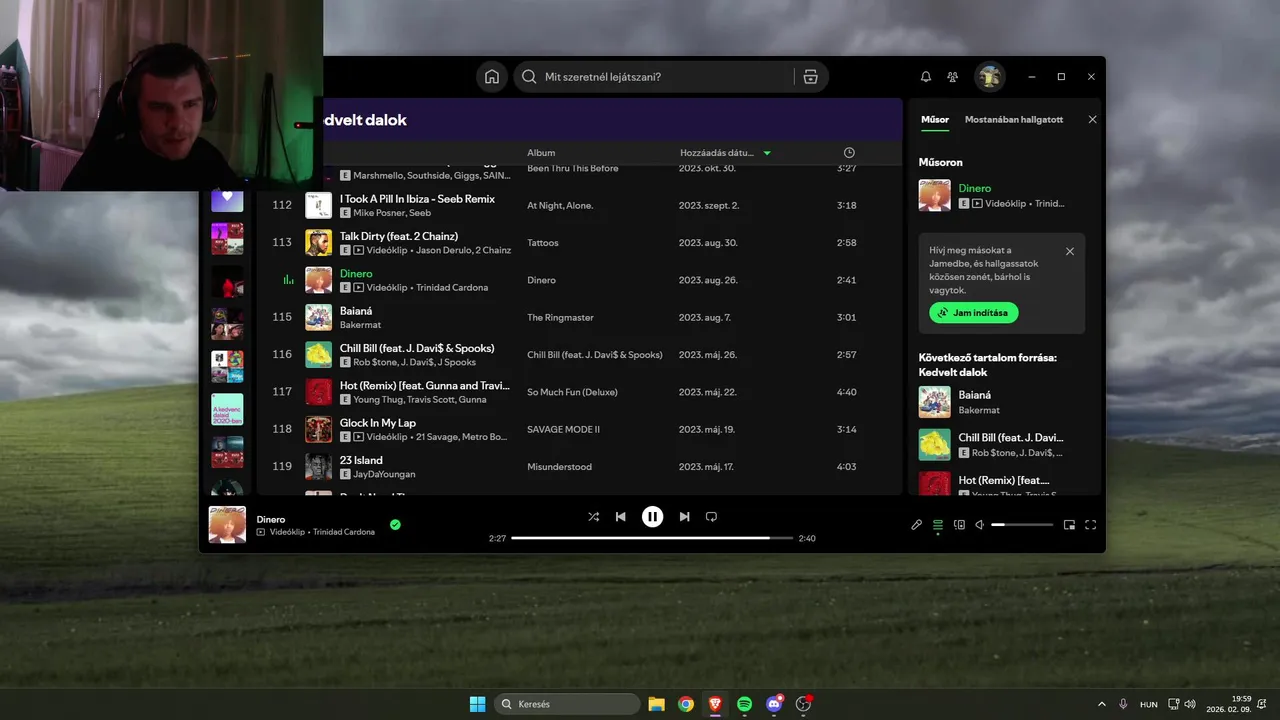Sort by the Album column header
Screen dimensions: 1280x720
pyautogui.click(x=541, y=153)
